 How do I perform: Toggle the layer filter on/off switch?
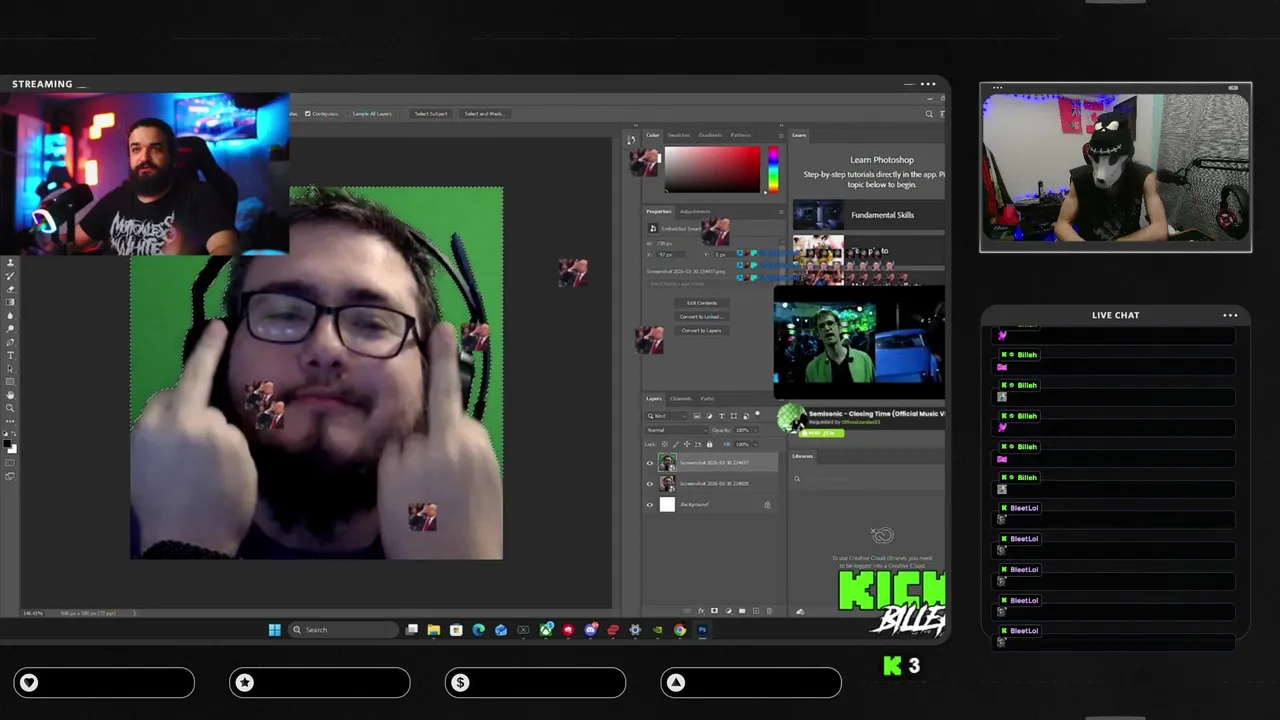pyautogui.click(x=757, y=413)
